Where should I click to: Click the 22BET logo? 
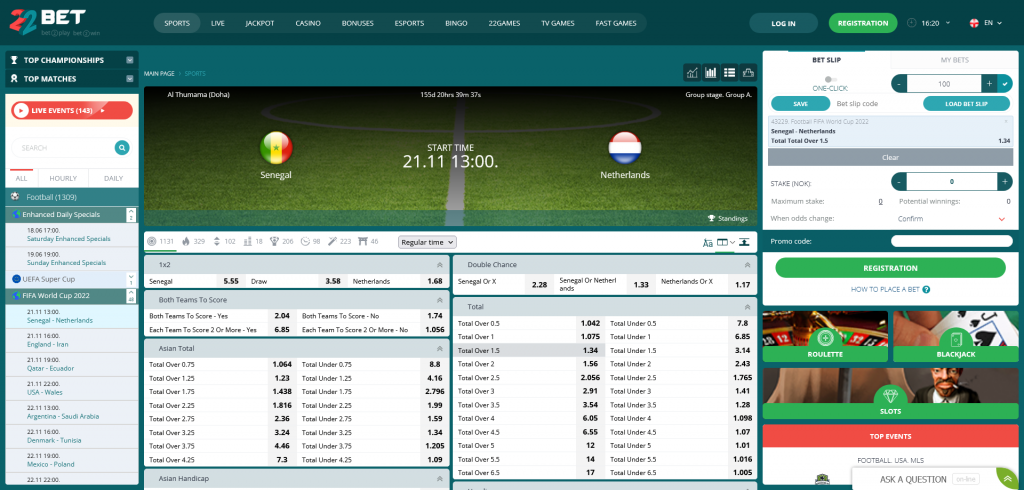55,22
